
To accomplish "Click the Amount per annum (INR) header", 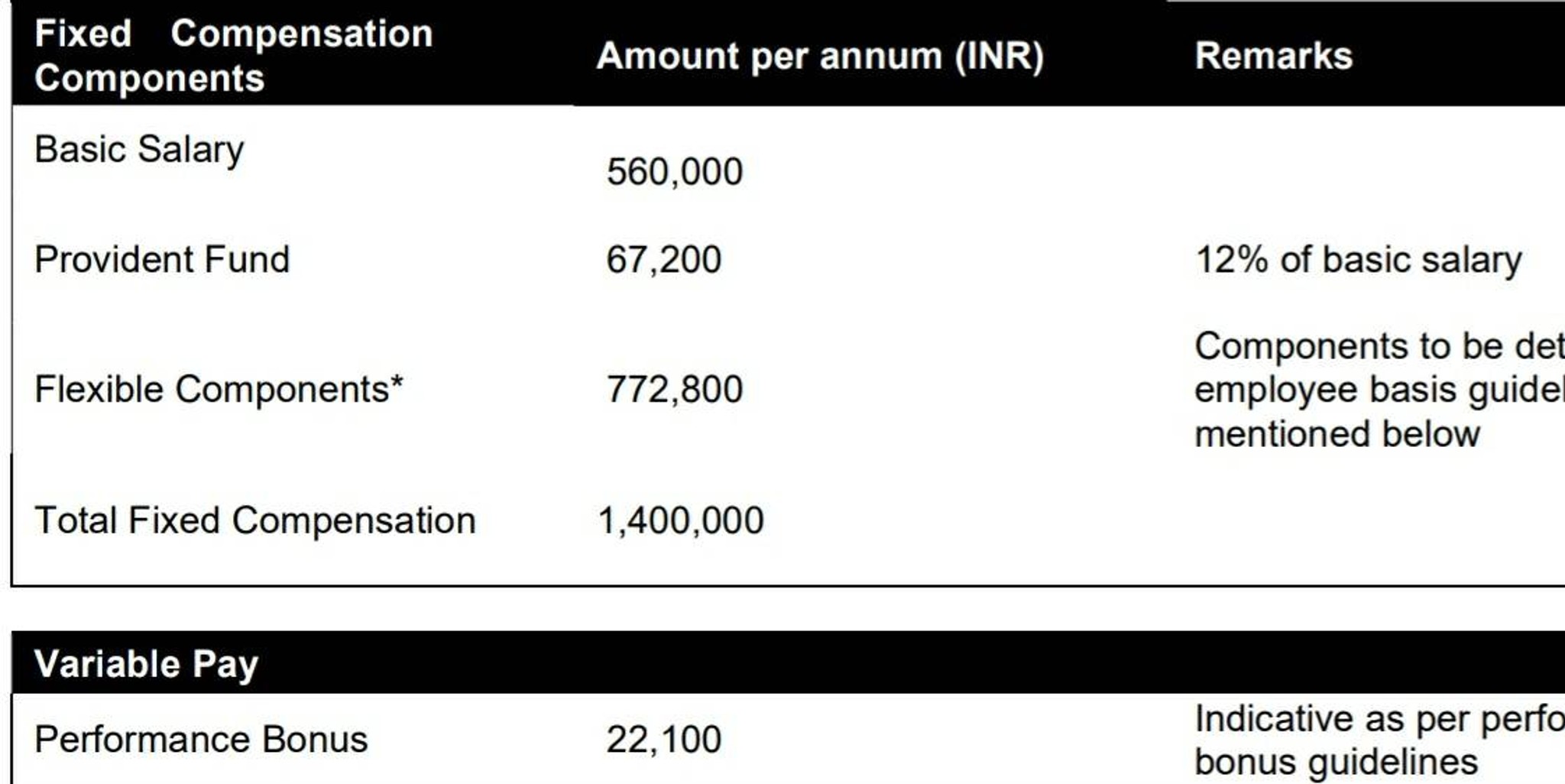I will pyautogui.click(x=820, y=57).
